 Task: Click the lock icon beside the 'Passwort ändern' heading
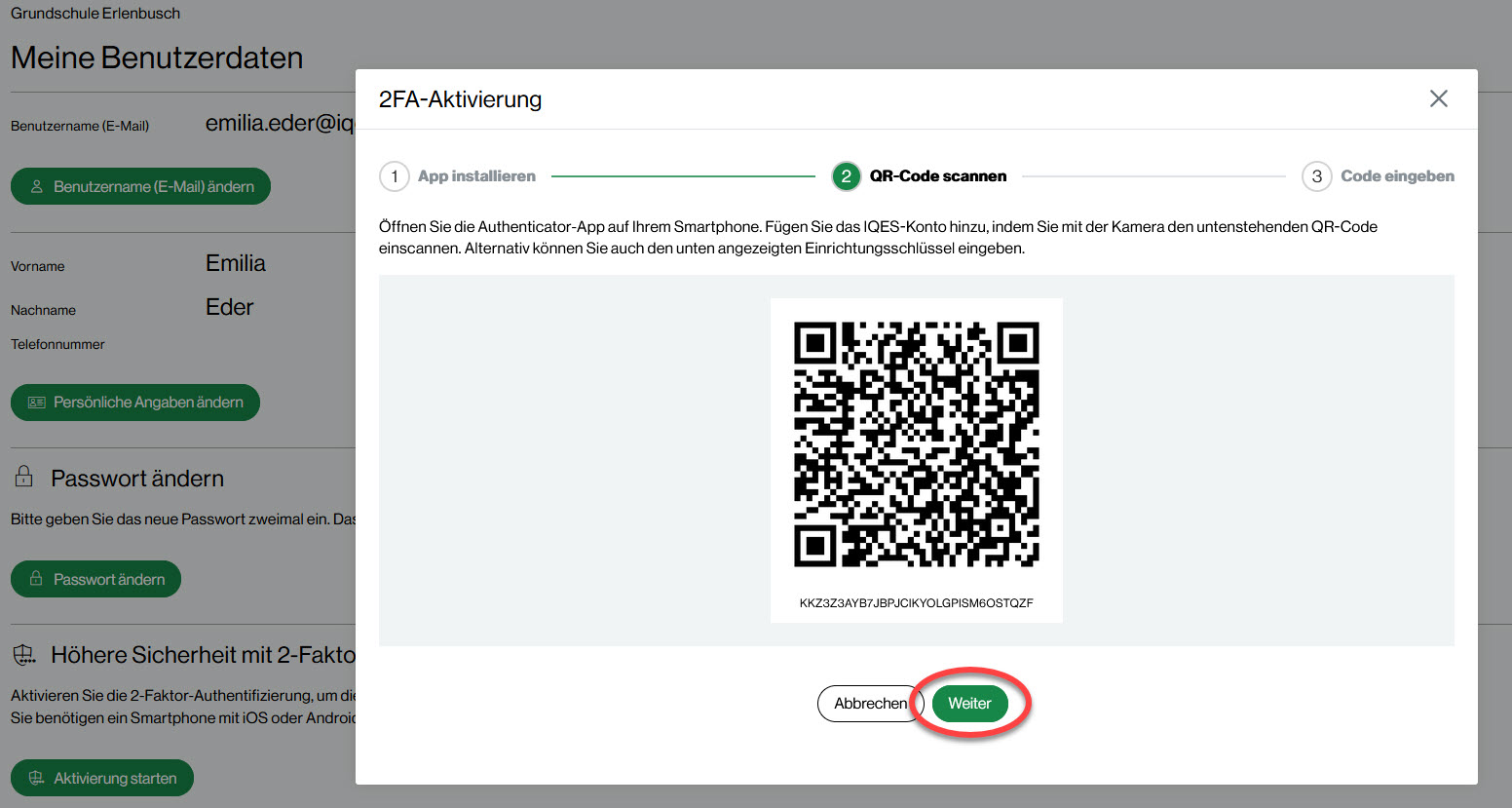(x=23, y=477)
